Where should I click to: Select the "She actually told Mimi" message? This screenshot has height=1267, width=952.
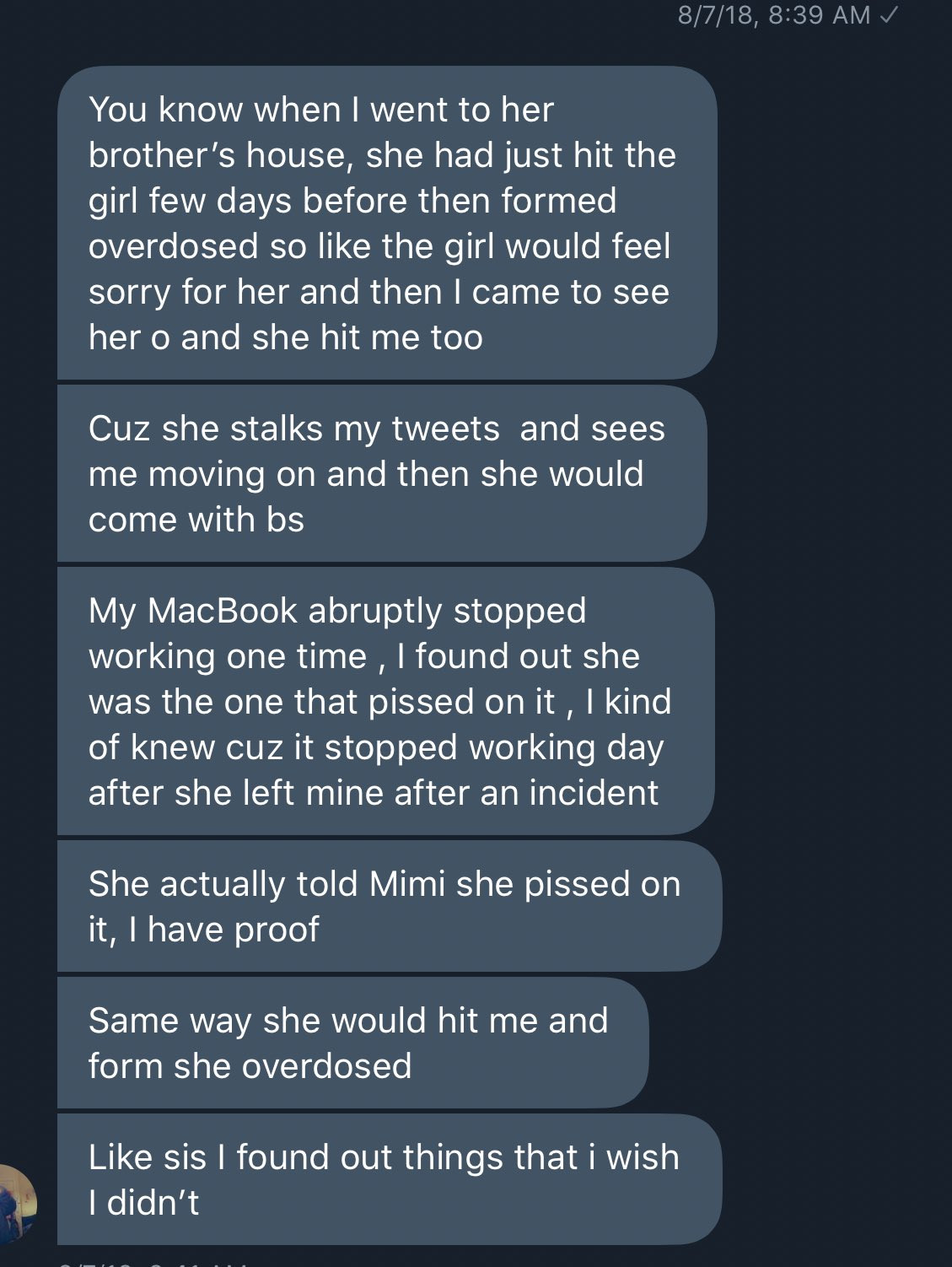pyautogui.click(x=390, y=906)
